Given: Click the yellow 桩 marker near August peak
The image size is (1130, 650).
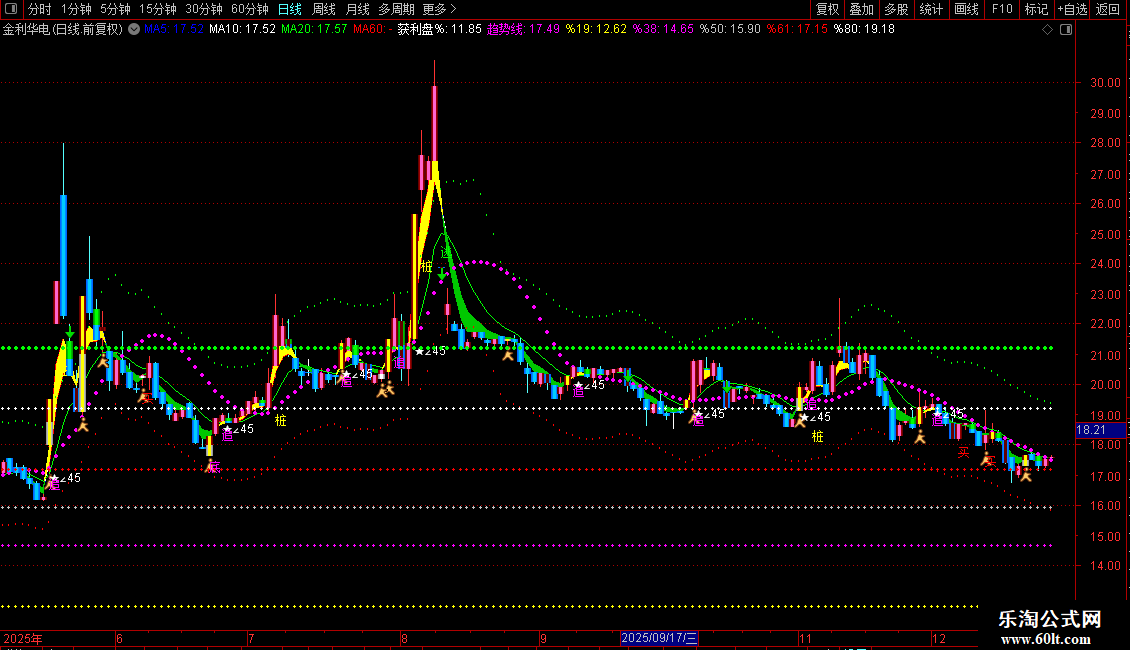Looking at the screenshot, I should click(426, 266).
